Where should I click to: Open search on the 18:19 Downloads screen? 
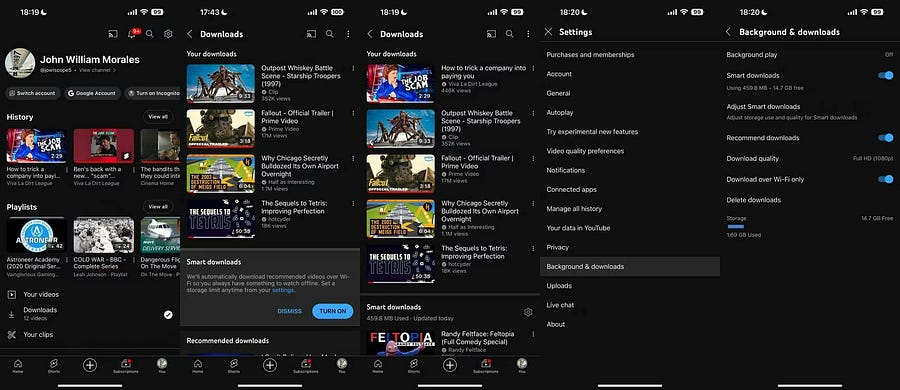510,34
